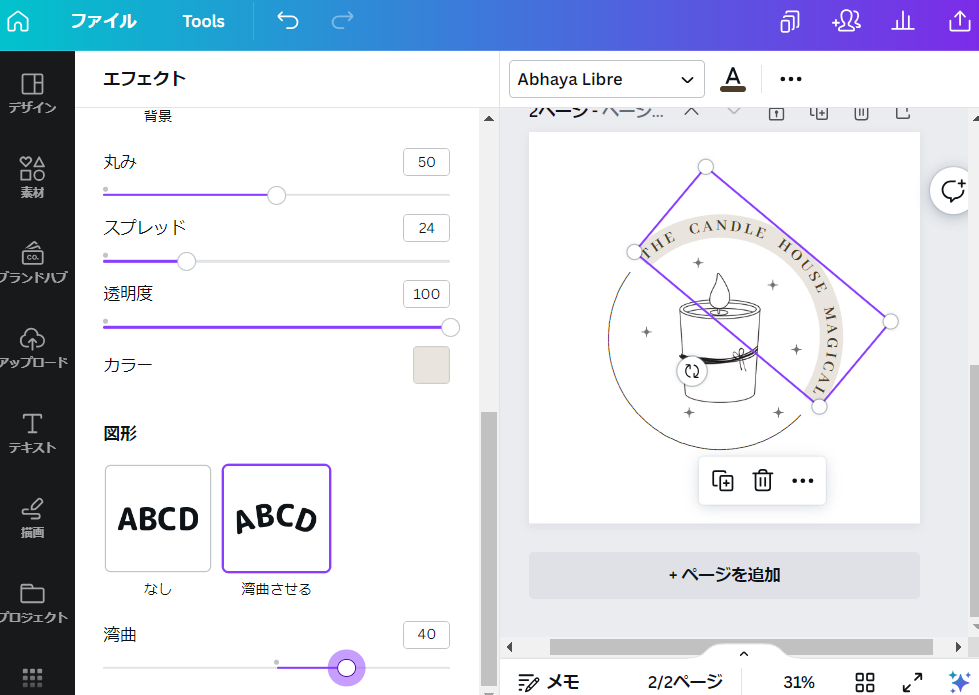Viewport: 979px width, 695px height.
Task: Duplicate the selected element in the floating toolbar
Action: pos(723,481)
